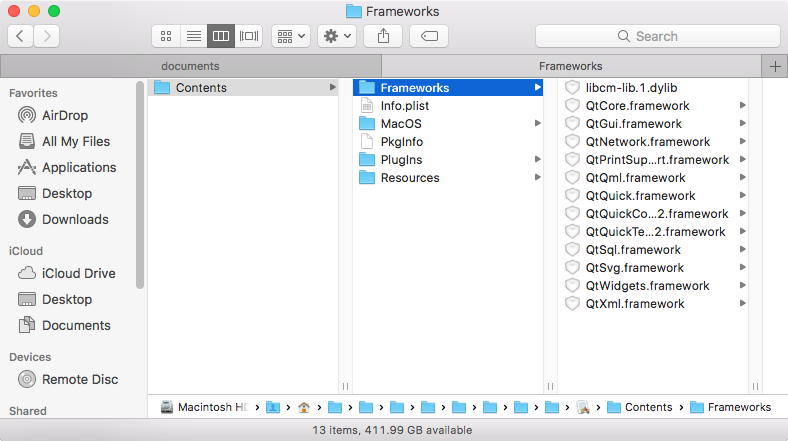Expand QtGui.framework arrow
This screenshot has height=441, width=788.
pos(742,124)
